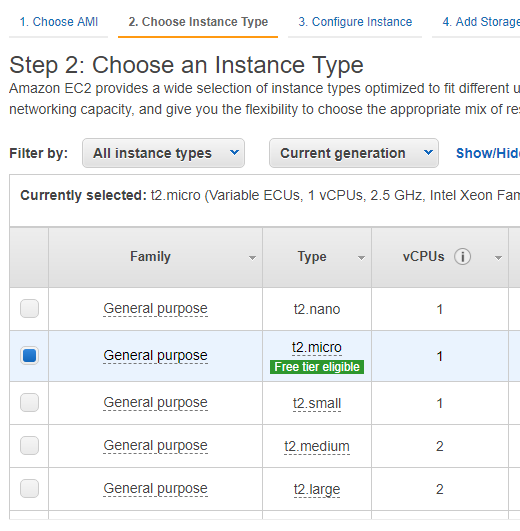Viewport: 520px width, 531px height.
Task: Click the Step 2 page heading
Action: (186, 65)
